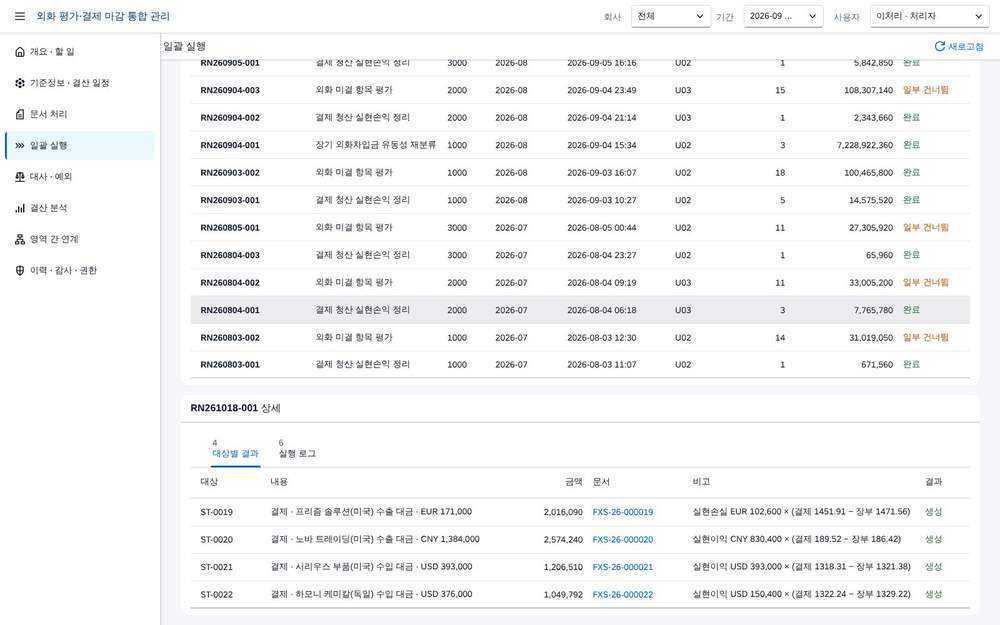The height and width of the screenshot is (625, 1000).
Task: Open the 사용자 dropdown showing 이처리 · 처리자
Action: (929, 17)
